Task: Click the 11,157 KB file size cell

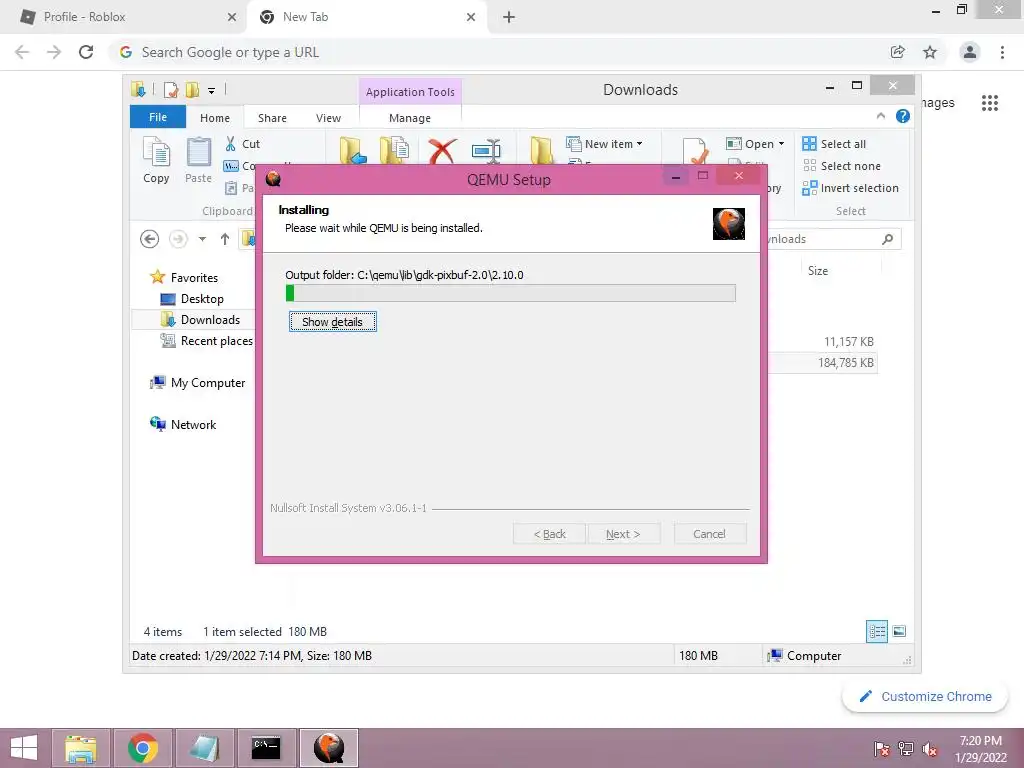Action: point(848,342)
